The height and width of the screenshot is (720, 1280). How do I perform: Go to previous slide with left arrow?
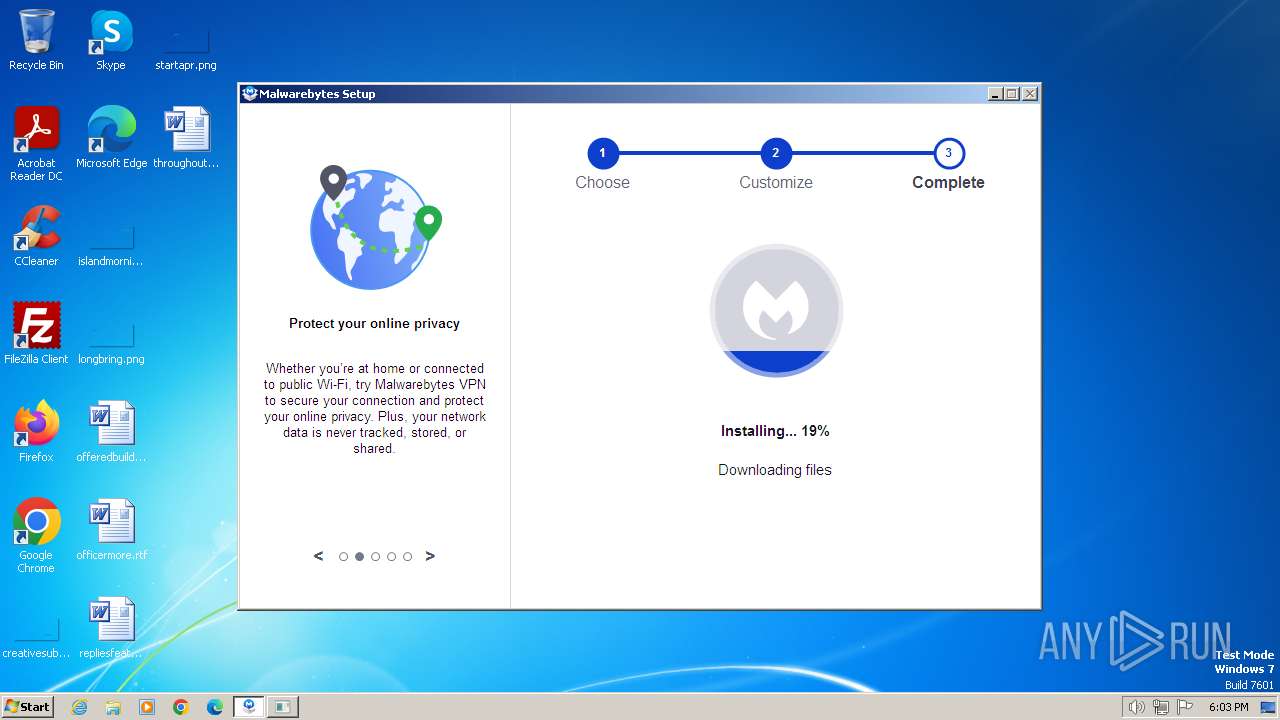pyautogui.click(x=319, y=556)
